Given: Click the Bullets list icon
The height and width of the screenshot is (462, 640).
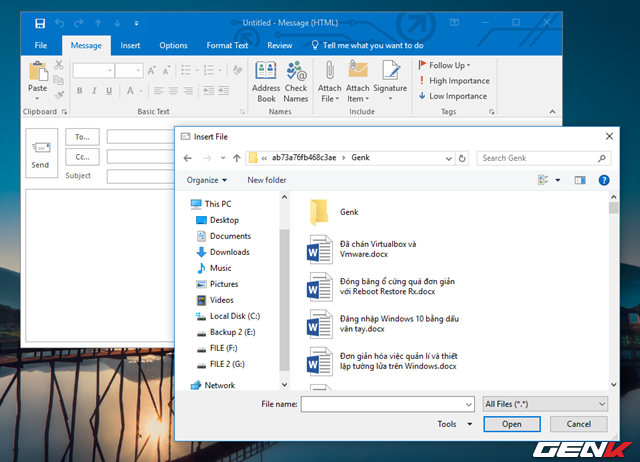Looking at the screenshot, I should (186, 70).
